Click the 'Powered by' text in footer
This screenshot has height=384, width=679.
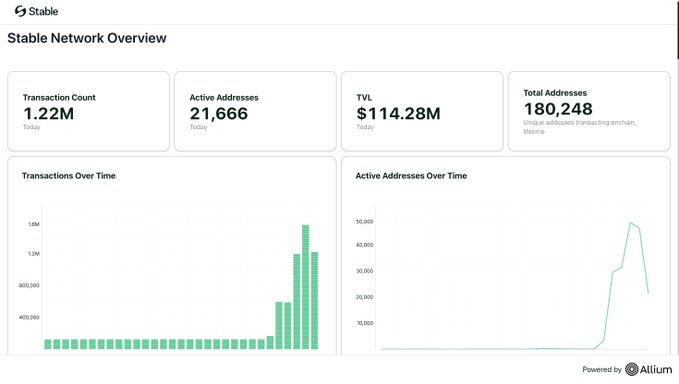tap(602, 369)
